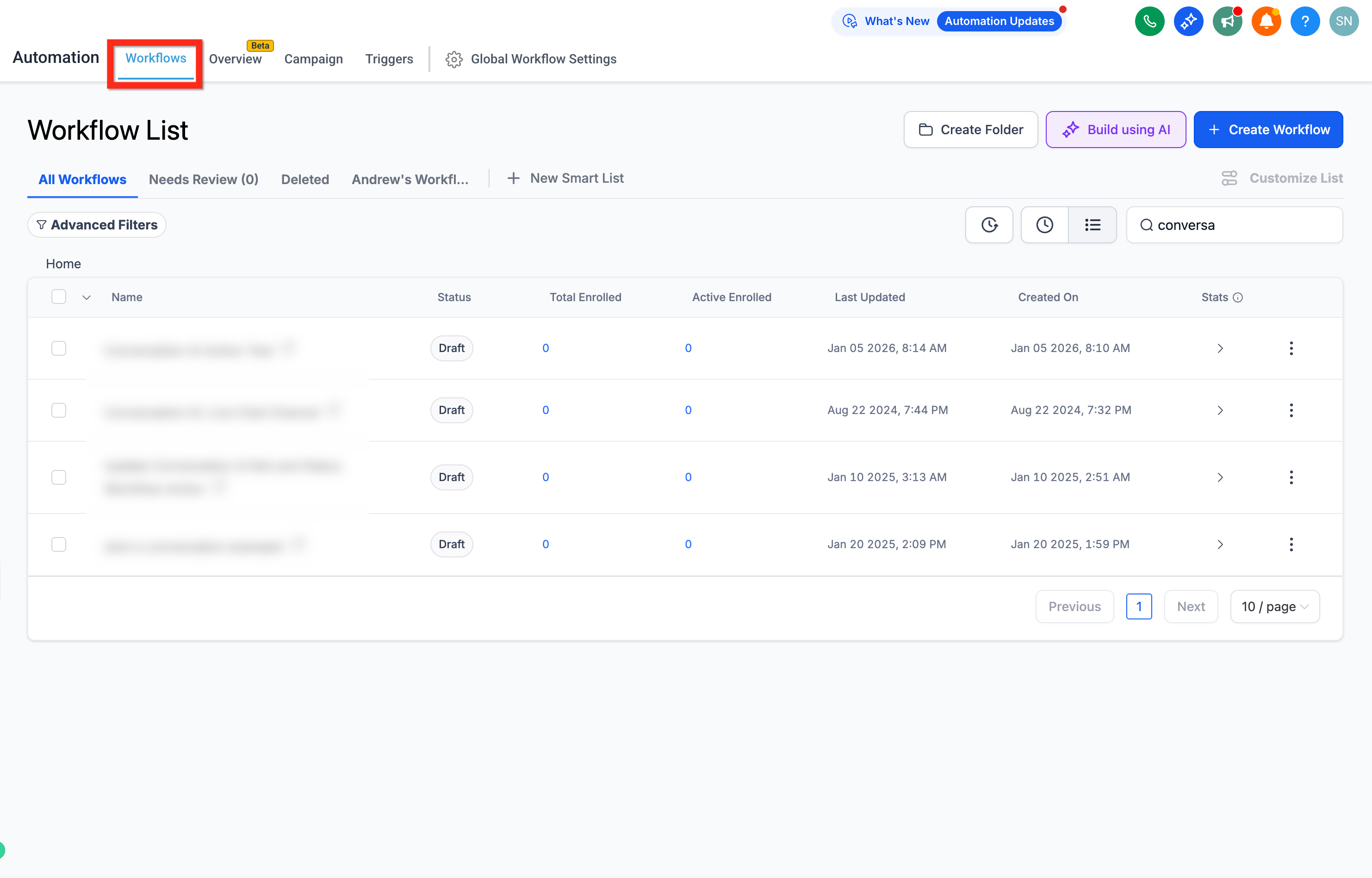Open the Triggers tab
Viewport: 1372px width, 878px height.
point(389,59)
